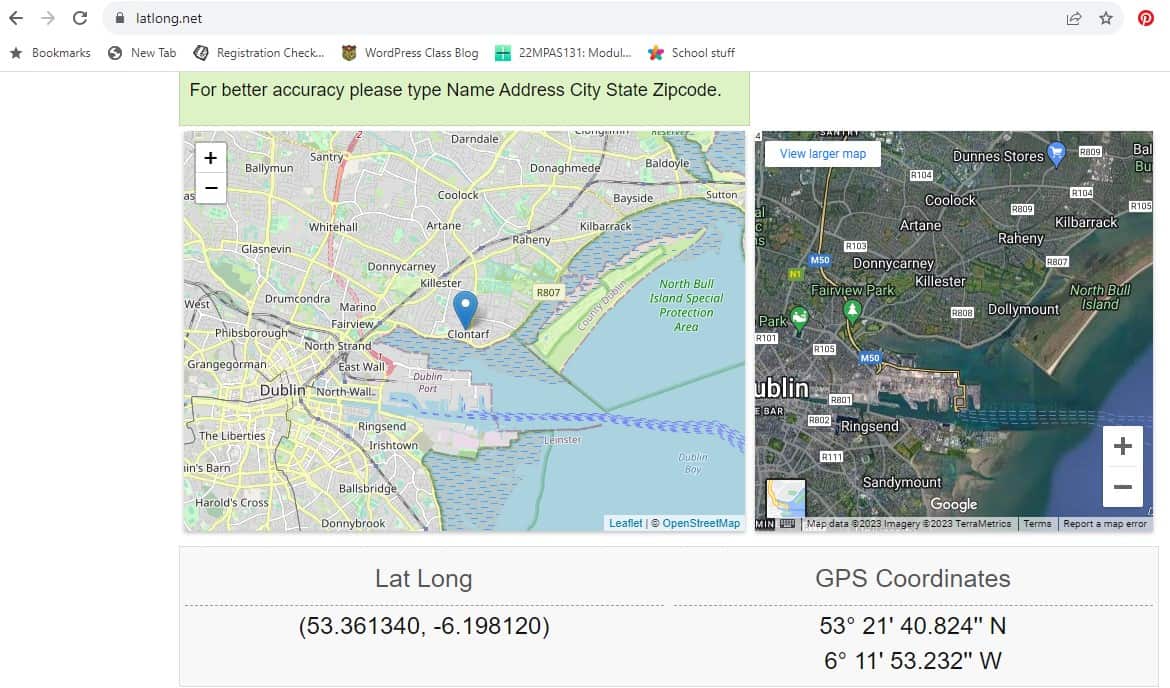
Task: Open the OpenStreetMap attribution link
Action: pos(701,523)
